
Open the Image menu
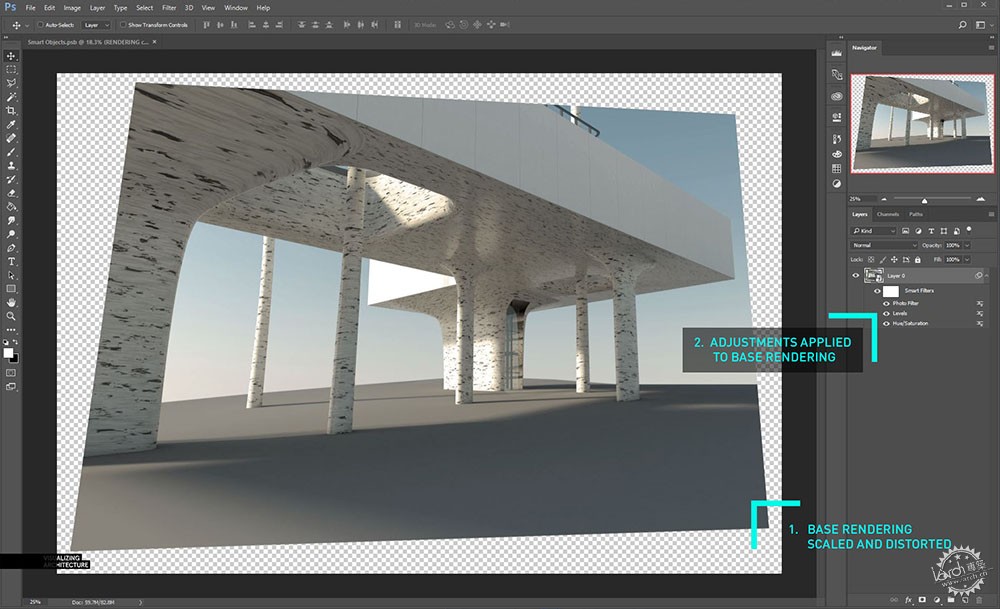click(x=72, y=8)
